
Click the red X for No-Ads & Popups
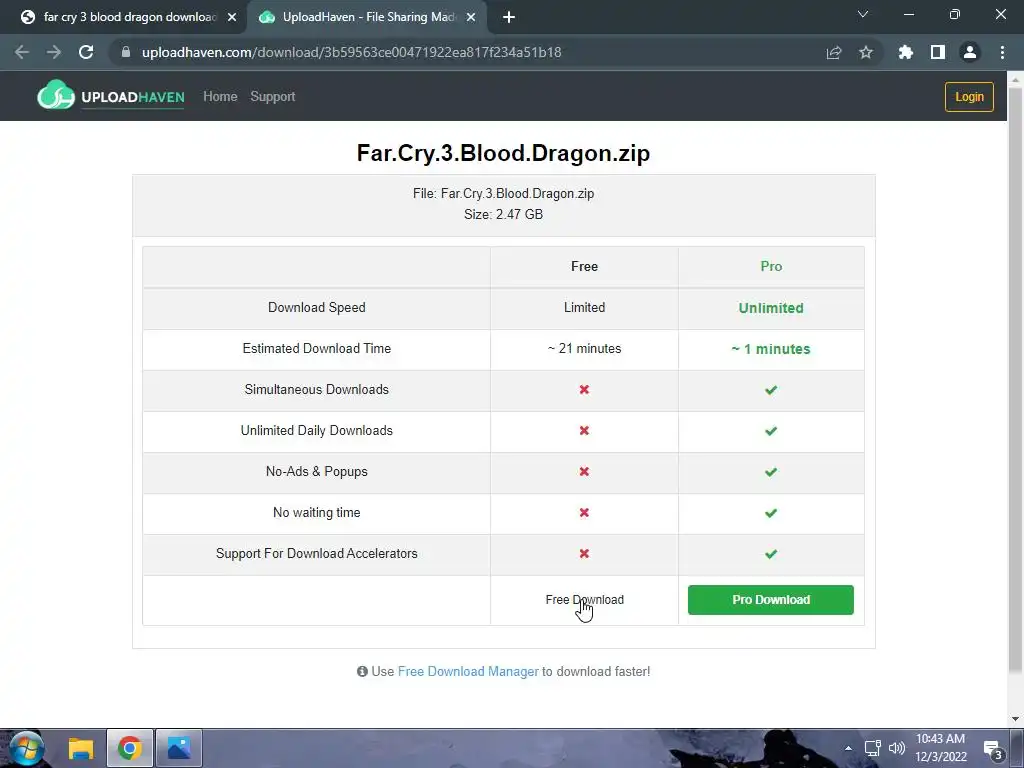coord(584,472)
